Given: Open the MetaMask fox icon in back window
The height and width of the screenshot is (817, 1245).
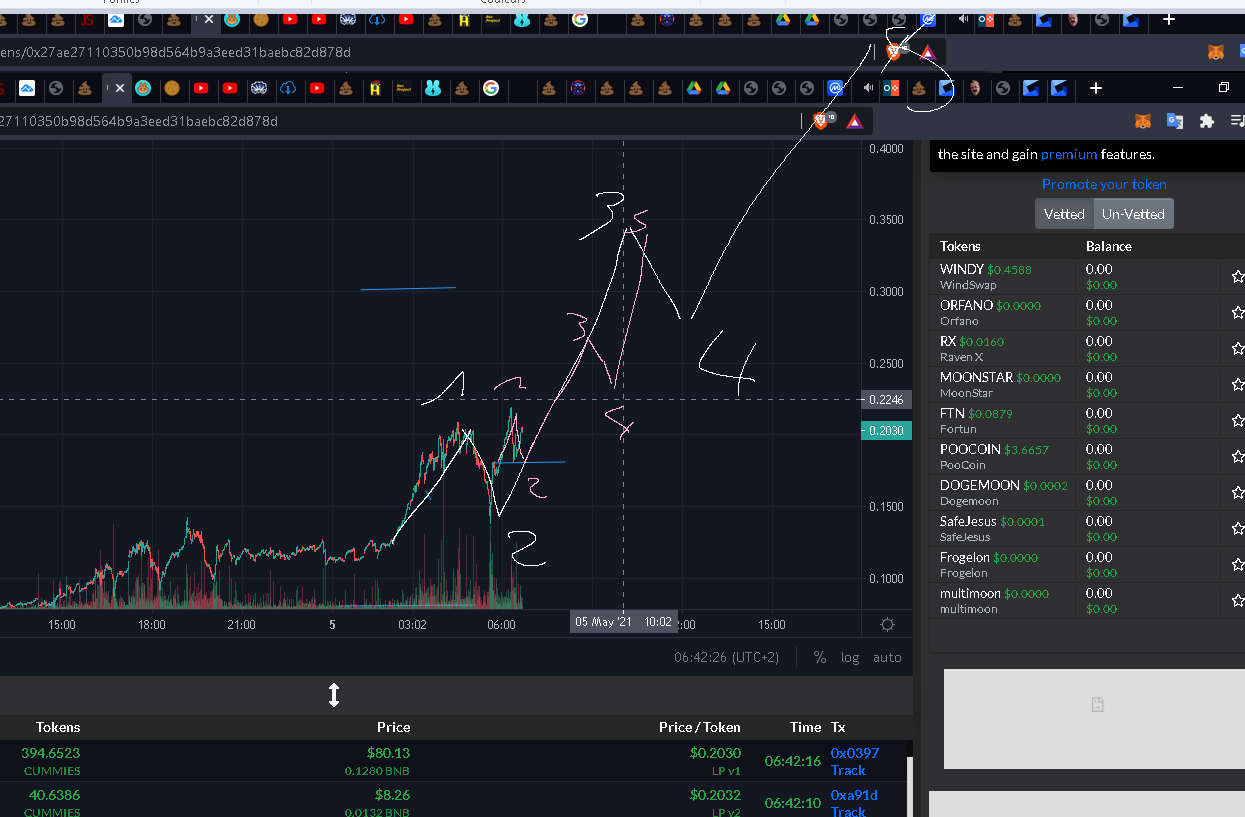Looking at the screenshot, I should [1216, 52].
